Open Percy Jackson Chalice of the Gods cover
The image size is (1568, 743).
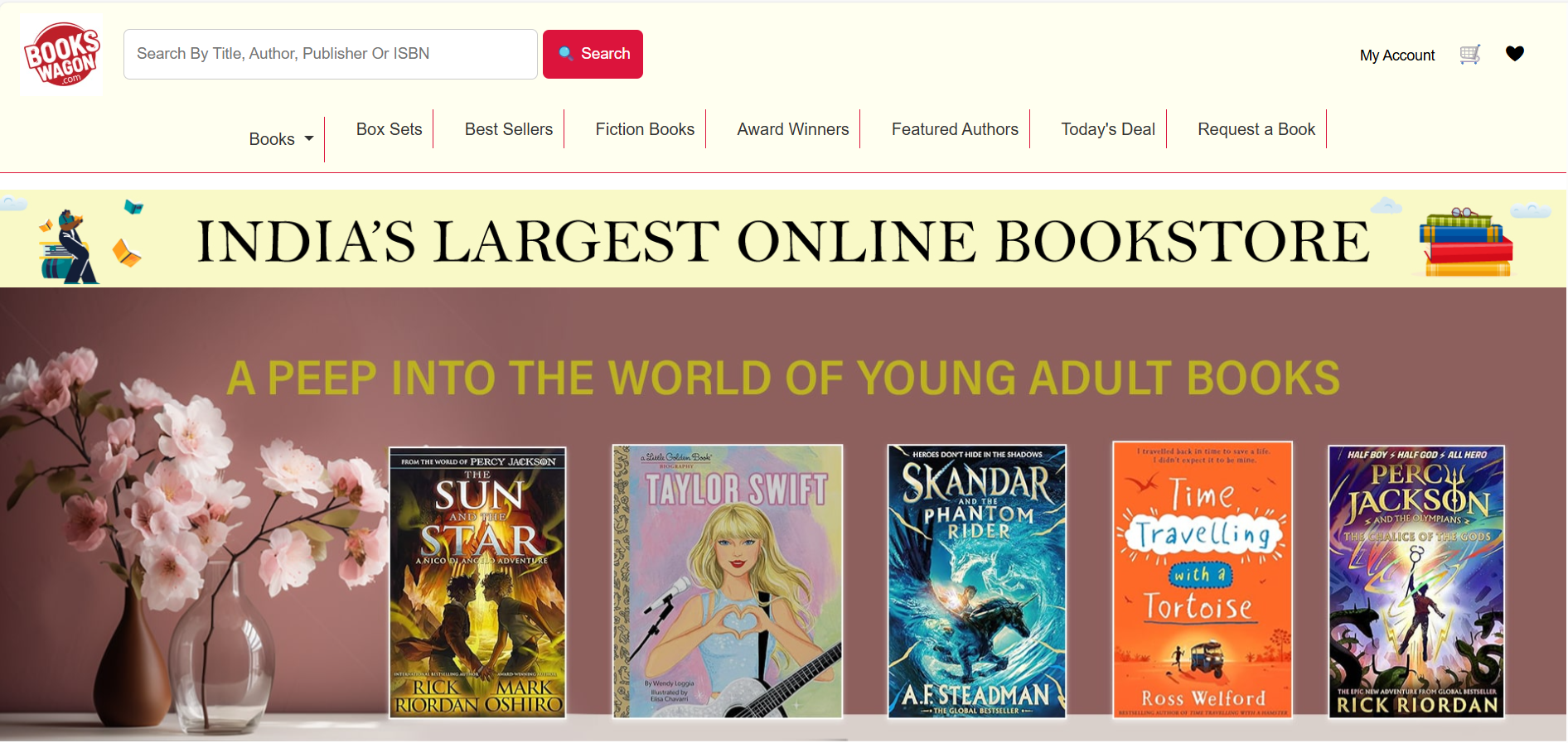point(1416,581)
